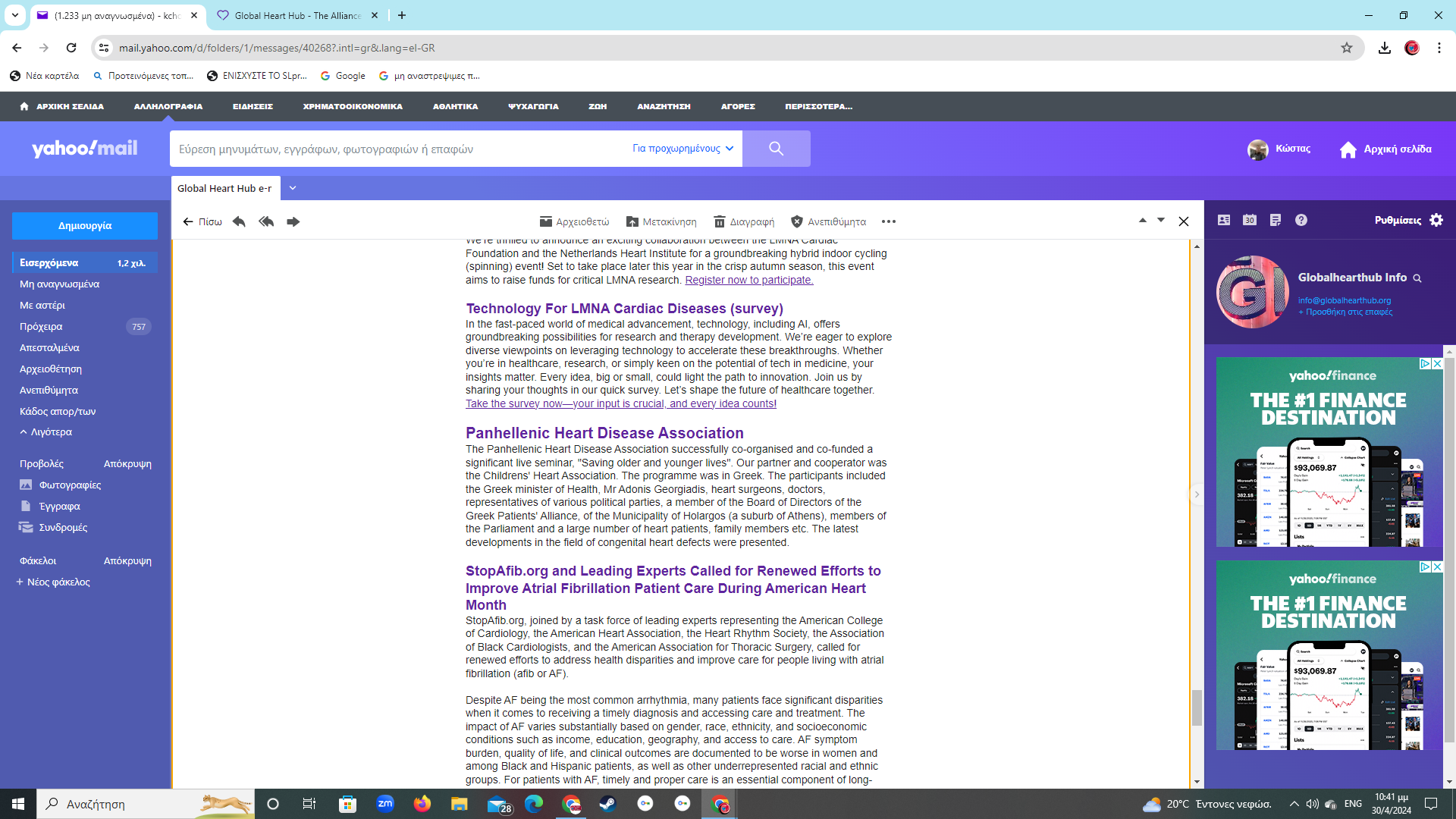Open the Take the survey now link

(621, 403)
